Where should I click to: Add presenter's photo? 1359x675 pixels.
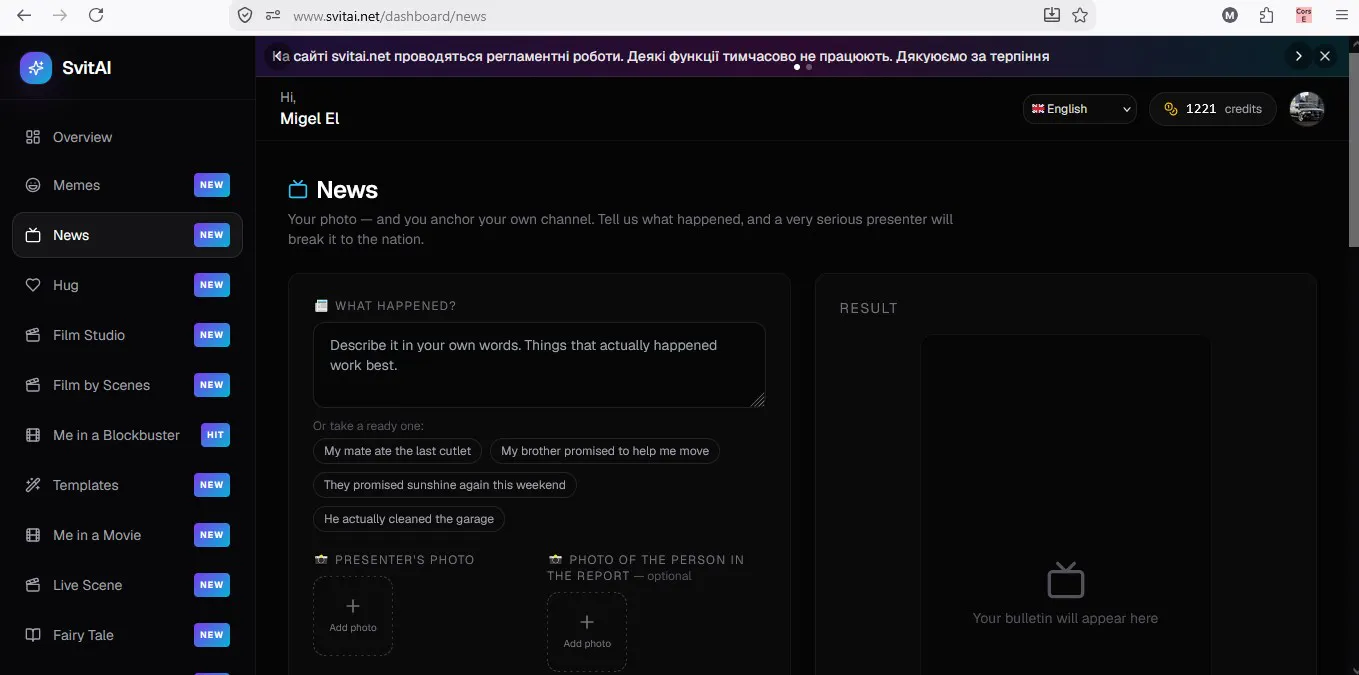pyautogui.click(x=353, y=616)
